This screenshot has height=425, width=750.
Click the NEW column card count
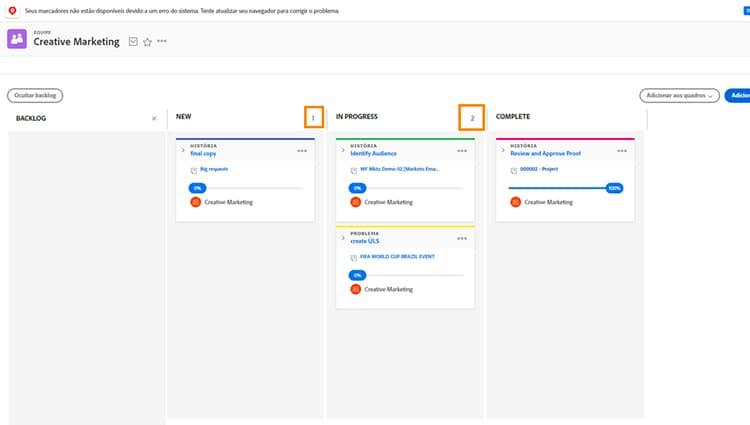point(313,118)
